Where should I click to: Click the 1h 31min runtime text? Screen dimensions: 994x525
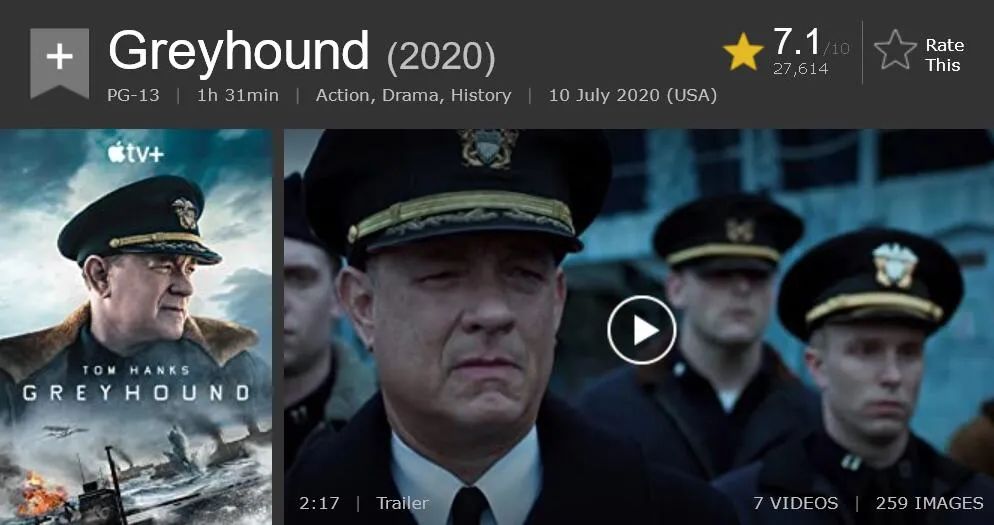coord(238,96)
